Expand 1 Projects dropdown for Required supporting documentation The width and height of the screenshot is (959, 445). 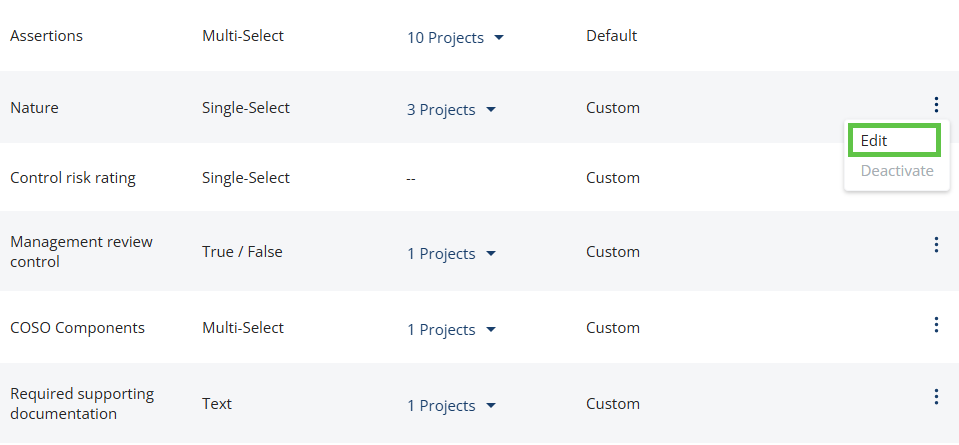pyautogui.click(x=451, y=406)
